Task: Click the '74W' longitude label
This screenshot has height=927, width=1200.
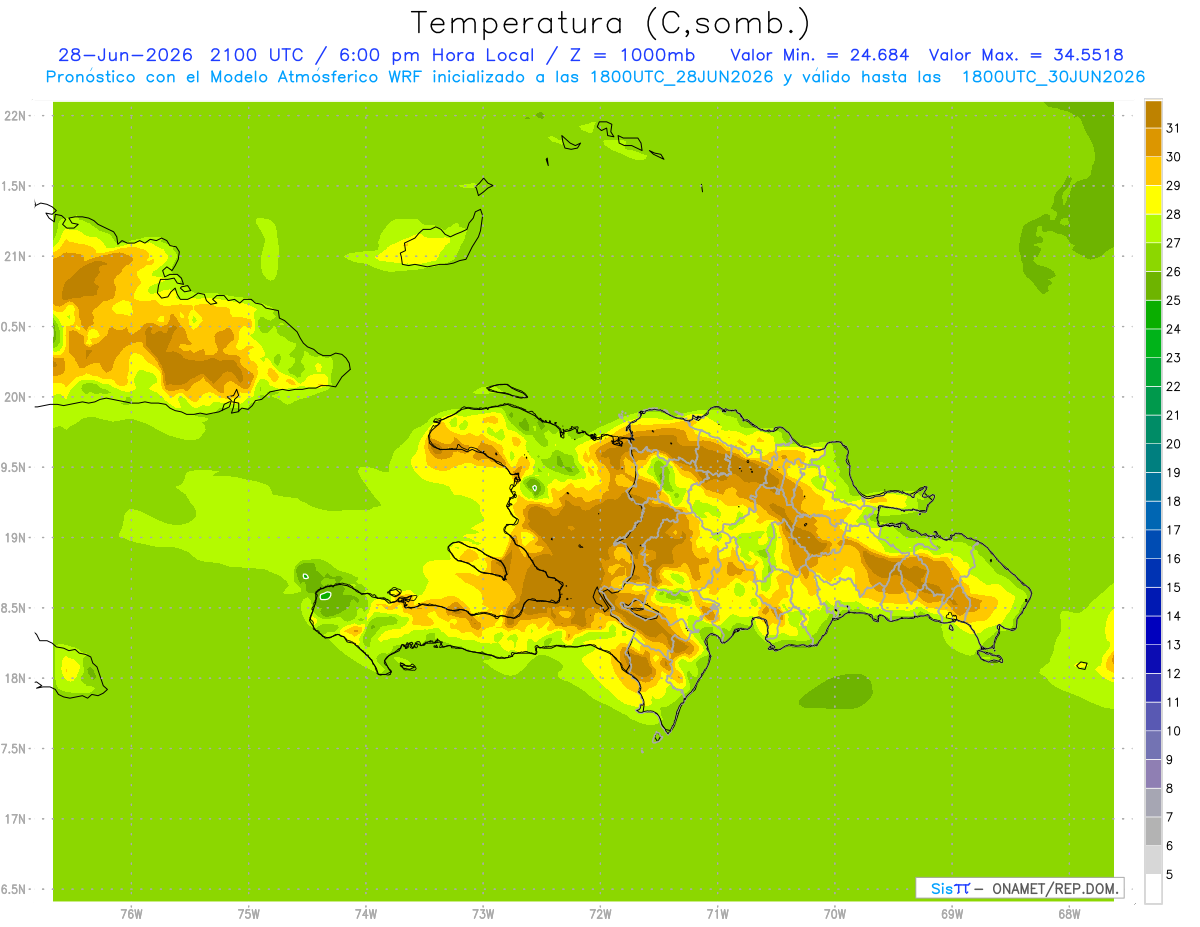Action: pos(366,914)
